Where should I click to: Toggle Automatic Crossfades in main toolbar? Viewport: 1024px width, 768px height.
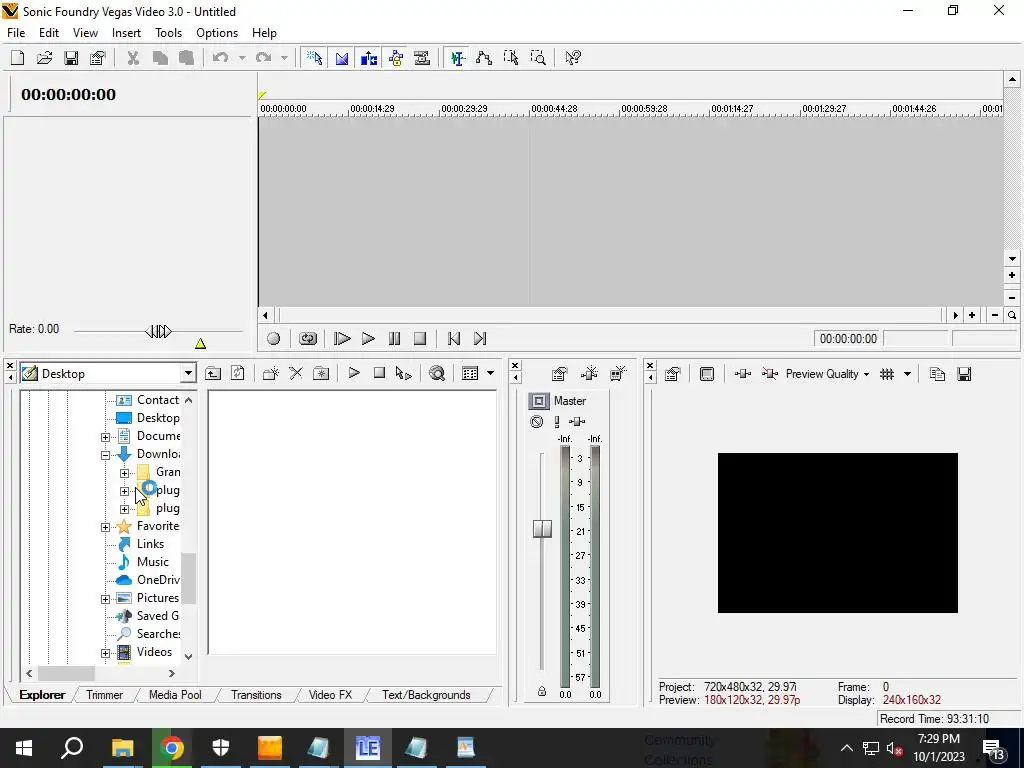(342, 58)
